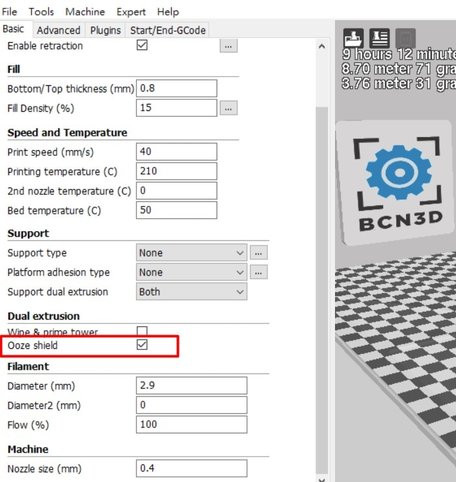
Task: Toggle the Enable retraction checkbox
Action: coord(142,45)
